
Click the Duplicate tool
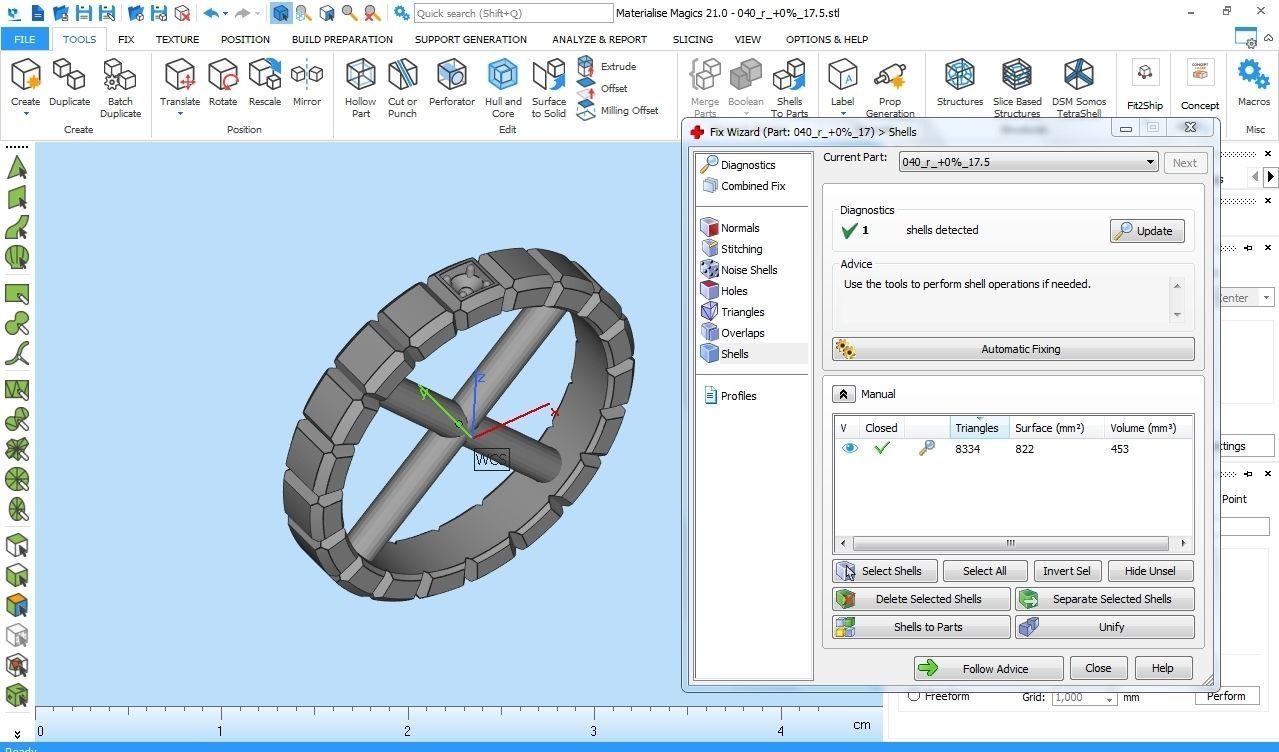pyautogui.click(x=69, y=83)
